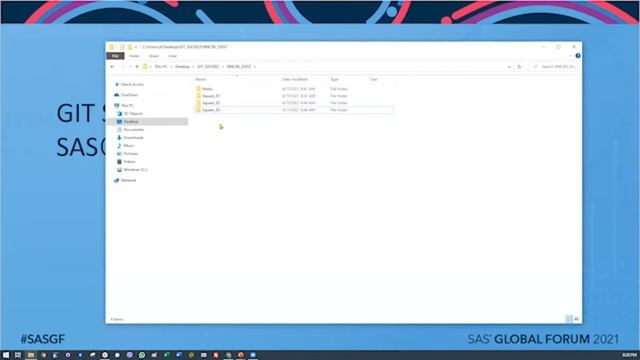Open Explorer help question-mark icon
The height and width of the screenshot is (360, 640).
[x=578, y=56]
